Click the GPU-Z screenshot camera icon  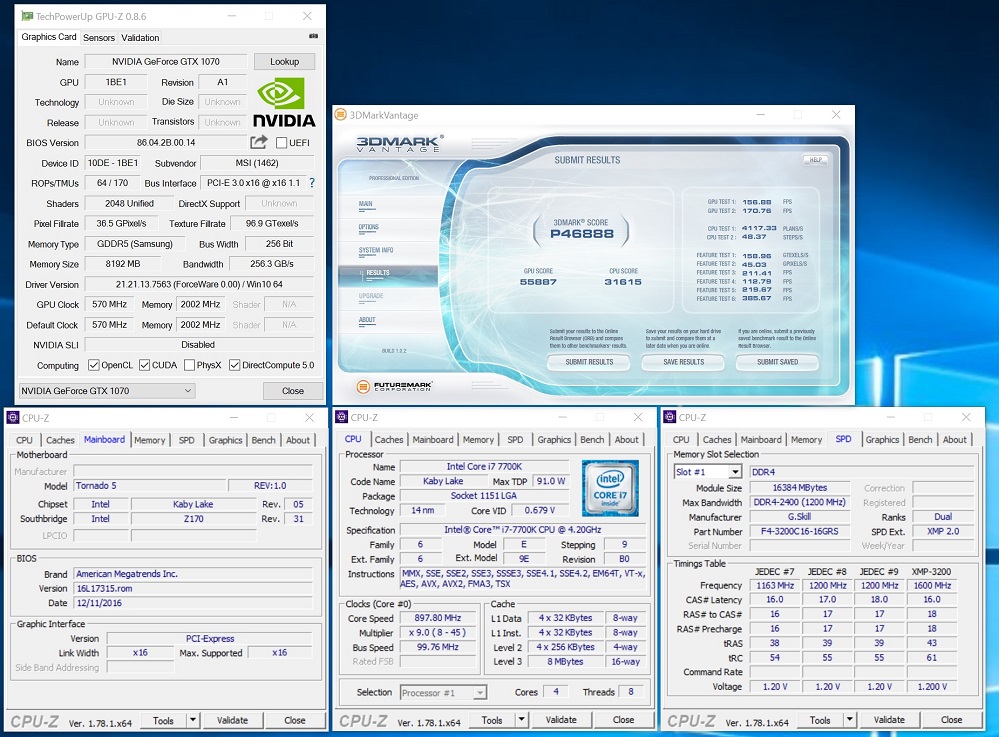tap(314, 37)
